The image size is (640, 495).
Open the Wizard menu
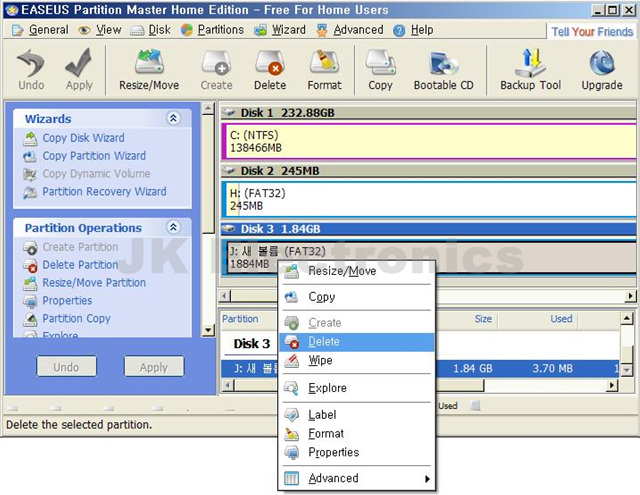[x=280, y=30]
